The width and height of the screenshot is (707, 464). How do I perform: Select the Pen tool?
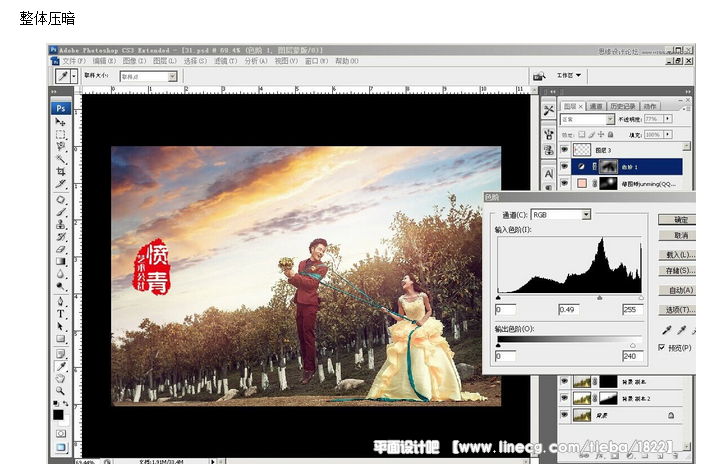pos(60,301)
